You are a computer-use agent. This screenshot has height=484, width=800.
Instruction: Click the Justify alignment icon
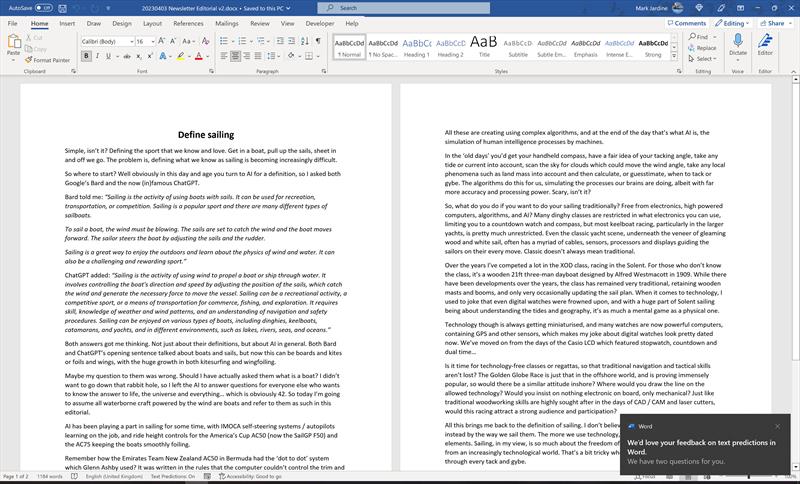pos(258,56)
